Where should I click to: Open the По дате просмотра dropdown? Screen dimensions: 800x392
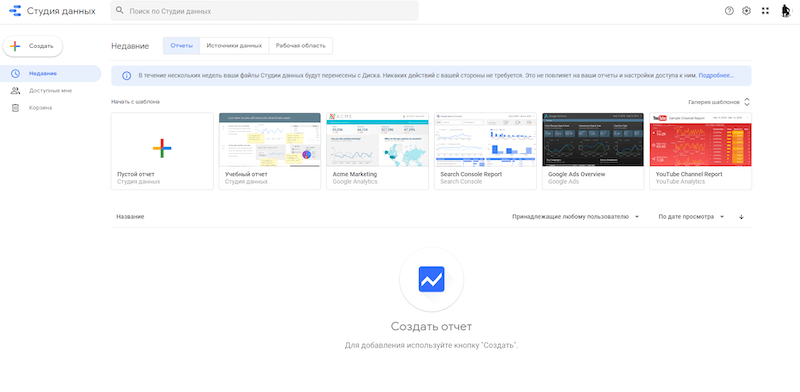(x=691, y=217)
